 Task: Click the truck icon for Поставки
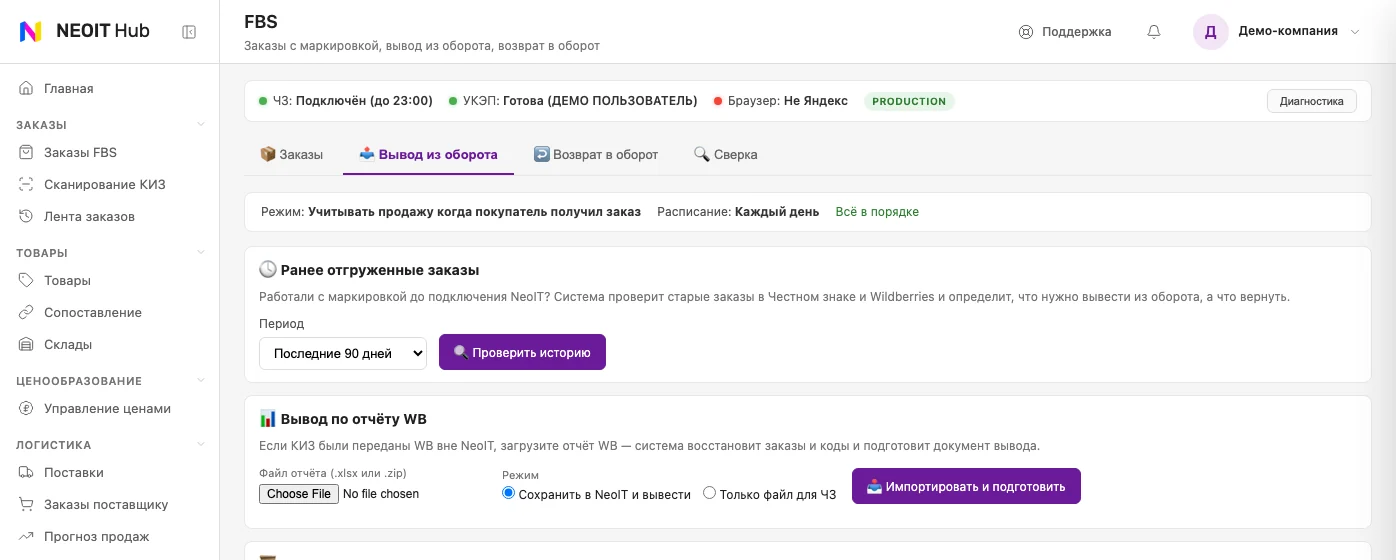(26, 472)
